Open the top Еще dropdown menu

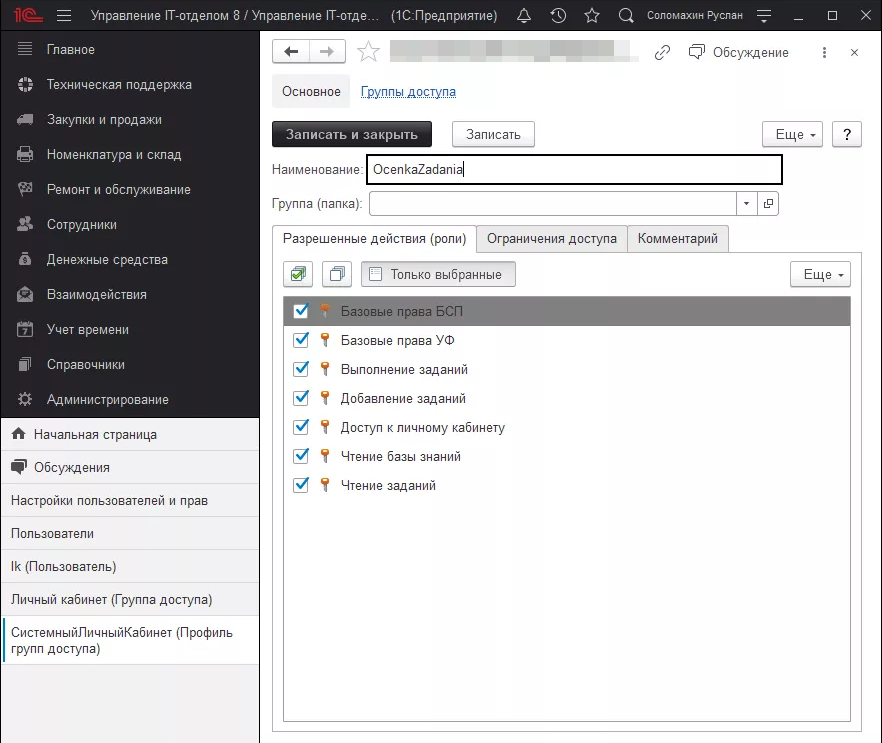pyautogui.click(x=791, y=134)
